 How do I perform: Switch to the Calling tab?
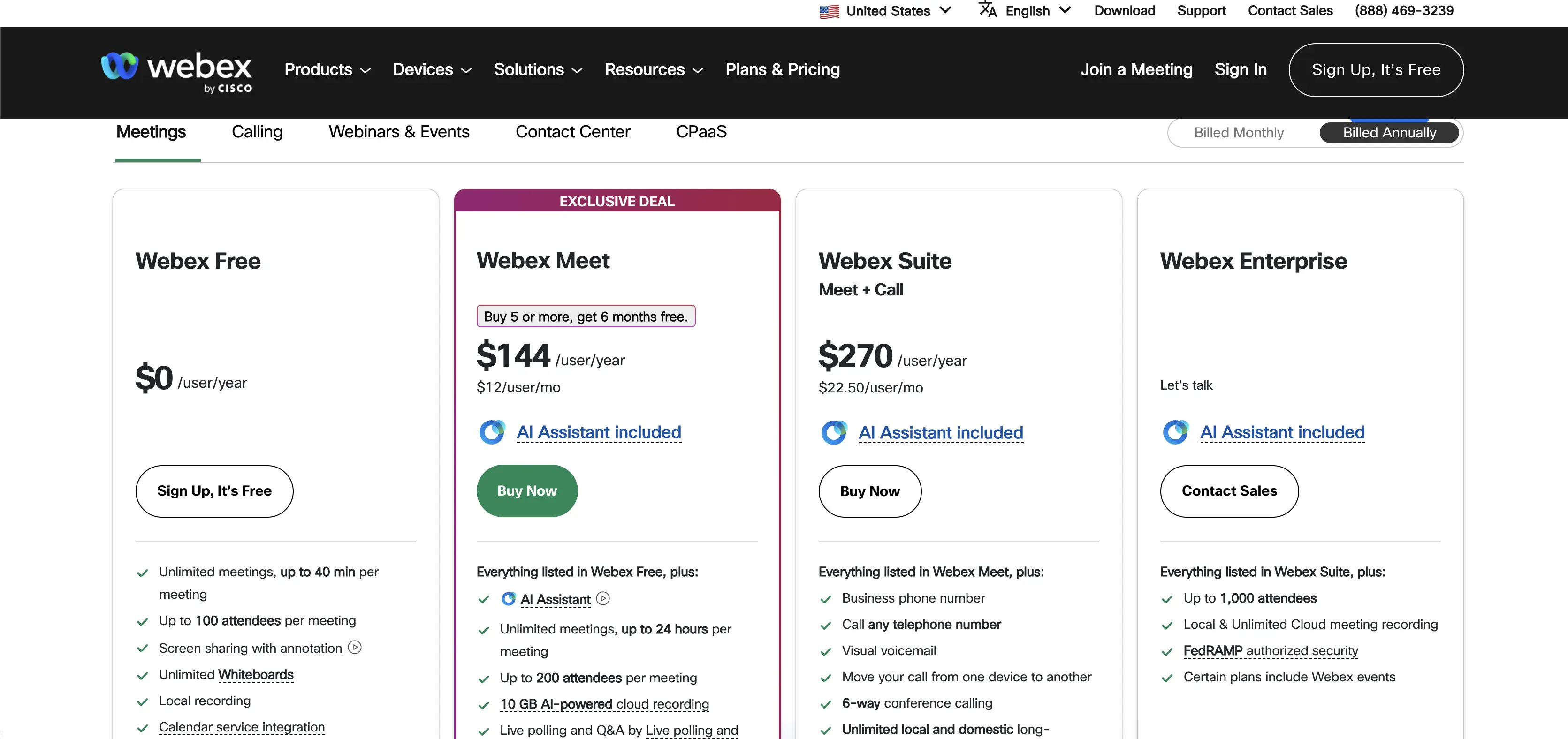257,132
